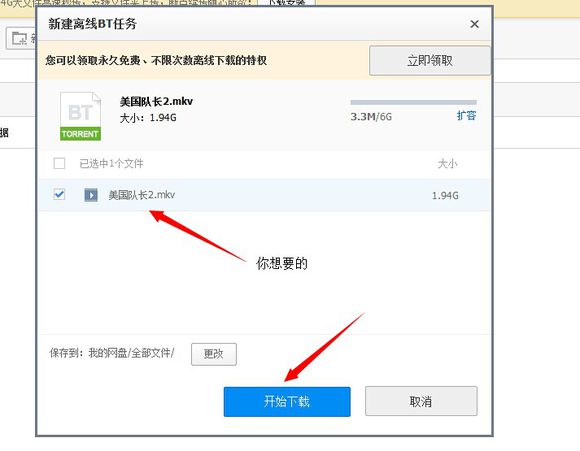Click the new folder icon behind the dialog
Screen dimensions: 580x451
click(x=20, y=38)
